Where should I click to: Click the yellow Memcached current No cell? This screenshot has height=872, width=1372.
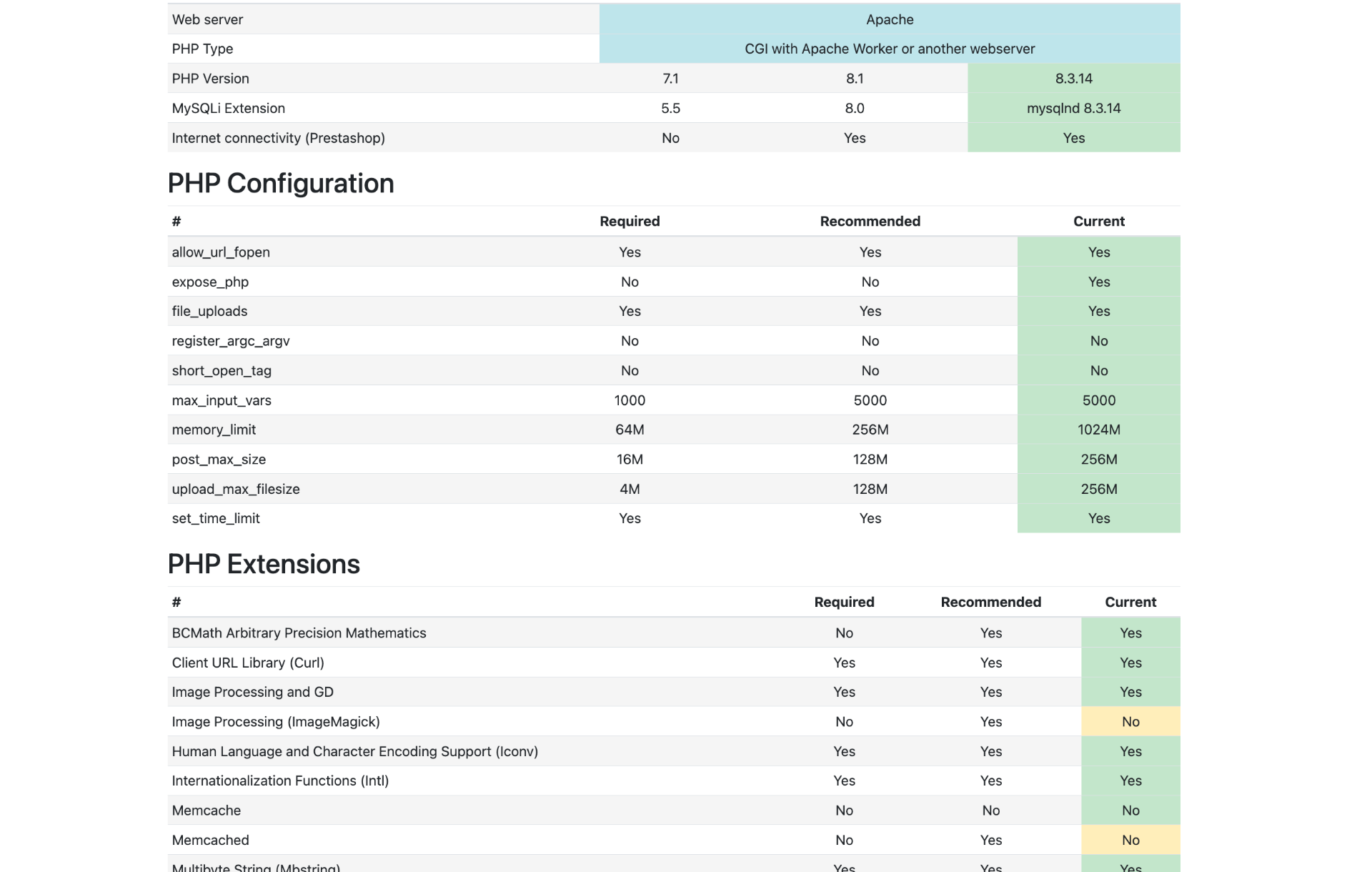pos(1130,841)
